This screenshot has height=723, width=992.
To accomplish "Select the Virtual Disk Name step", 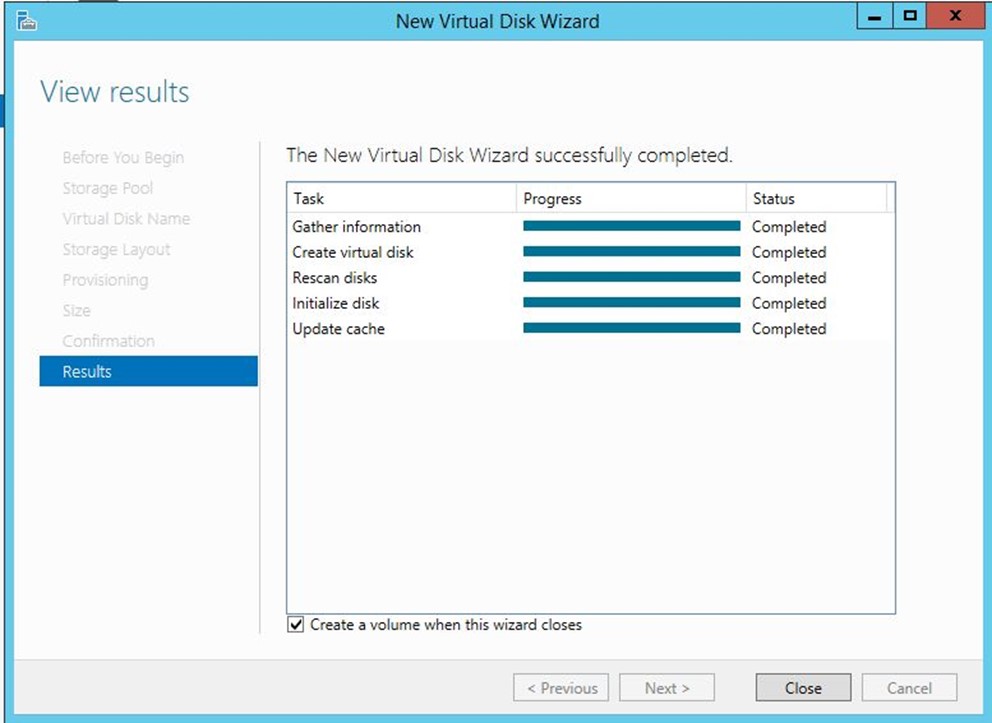I will [x=126, y=219].
